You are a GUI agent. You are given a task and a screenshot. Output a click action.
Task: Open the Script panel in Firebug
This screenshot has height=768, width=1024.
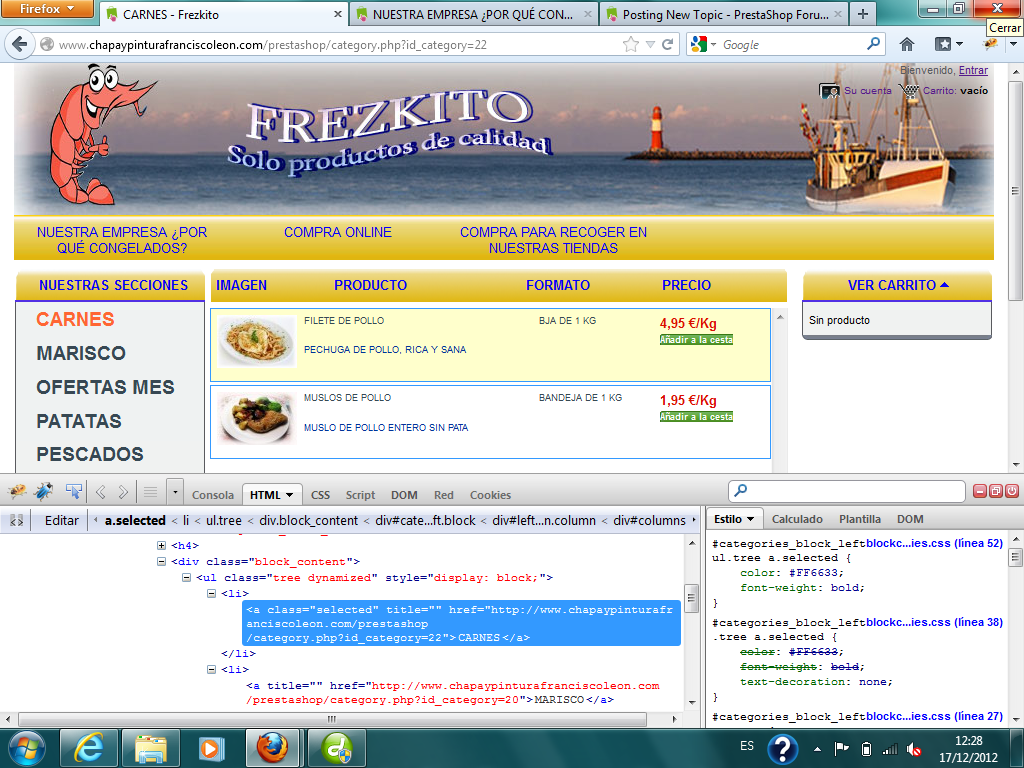[x=360, y=495]
